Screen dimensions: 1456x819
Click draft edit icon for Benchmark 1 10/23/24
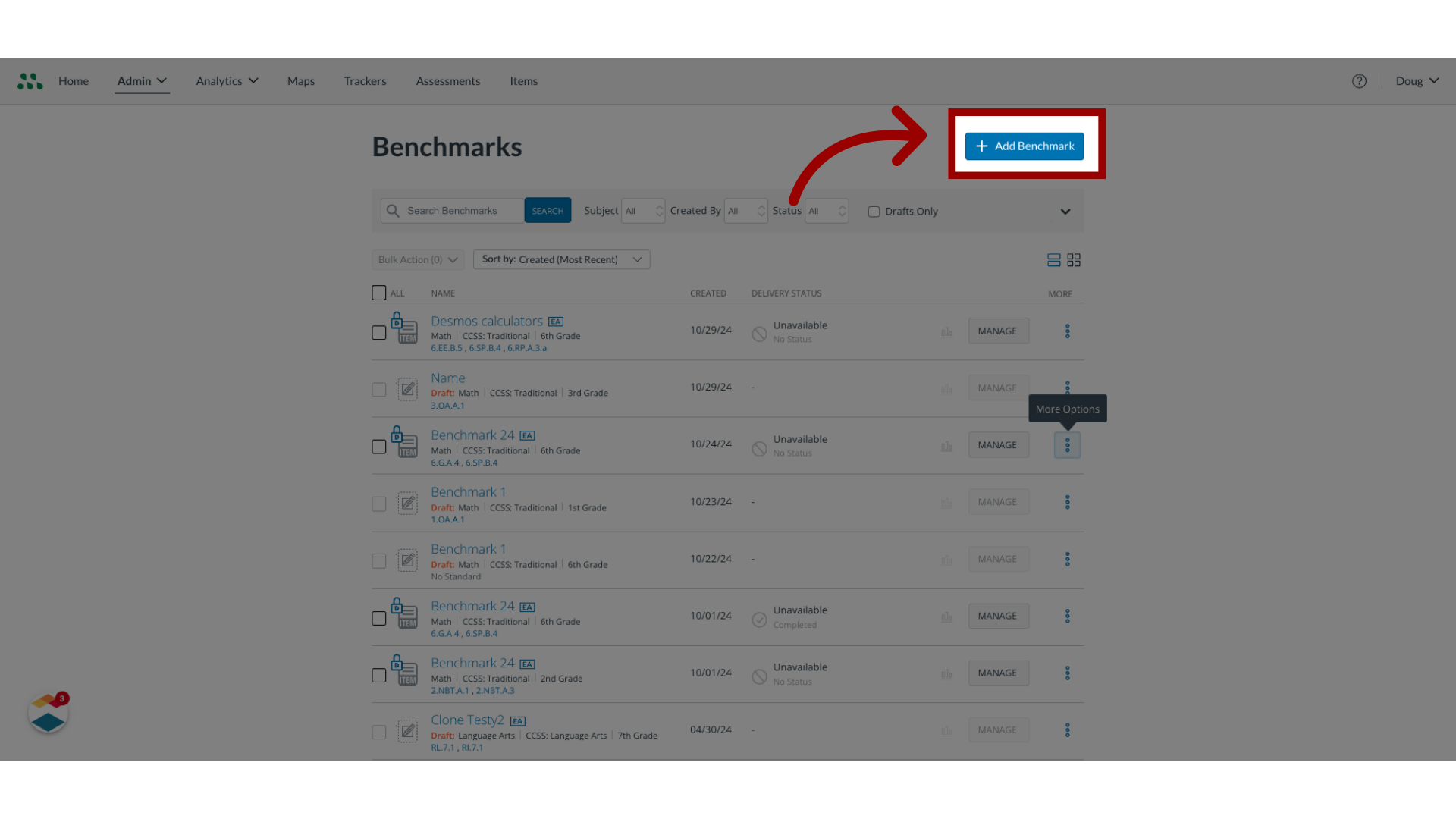tap(408, 503)
